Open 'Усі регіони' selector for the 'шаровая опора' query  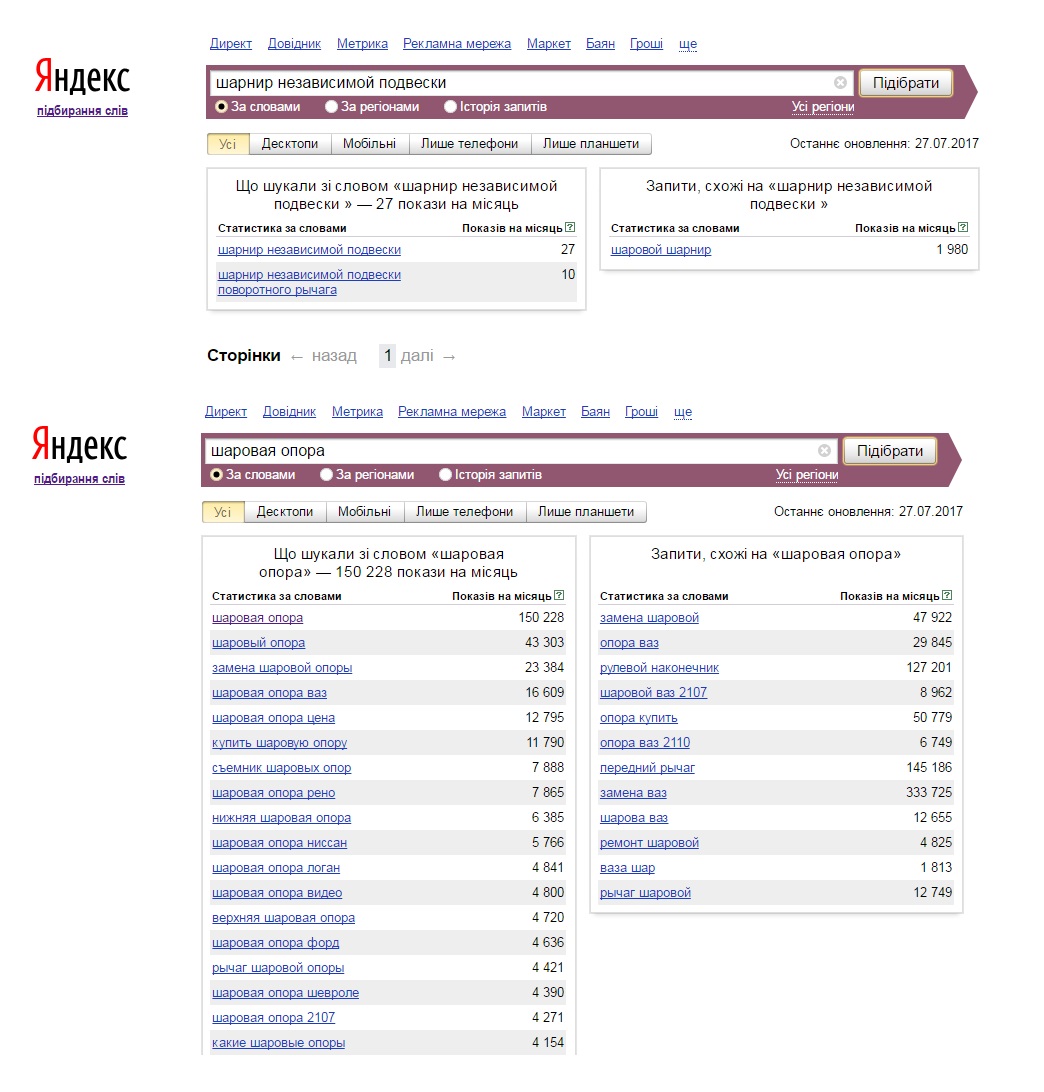pyautogui.click(x=807, y=475)
